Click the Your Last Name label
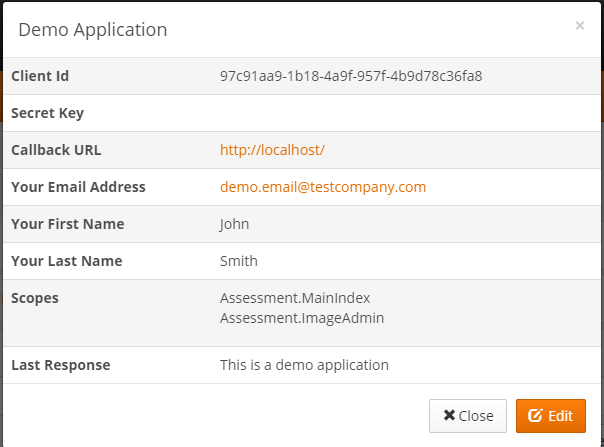 coord(67,261)
